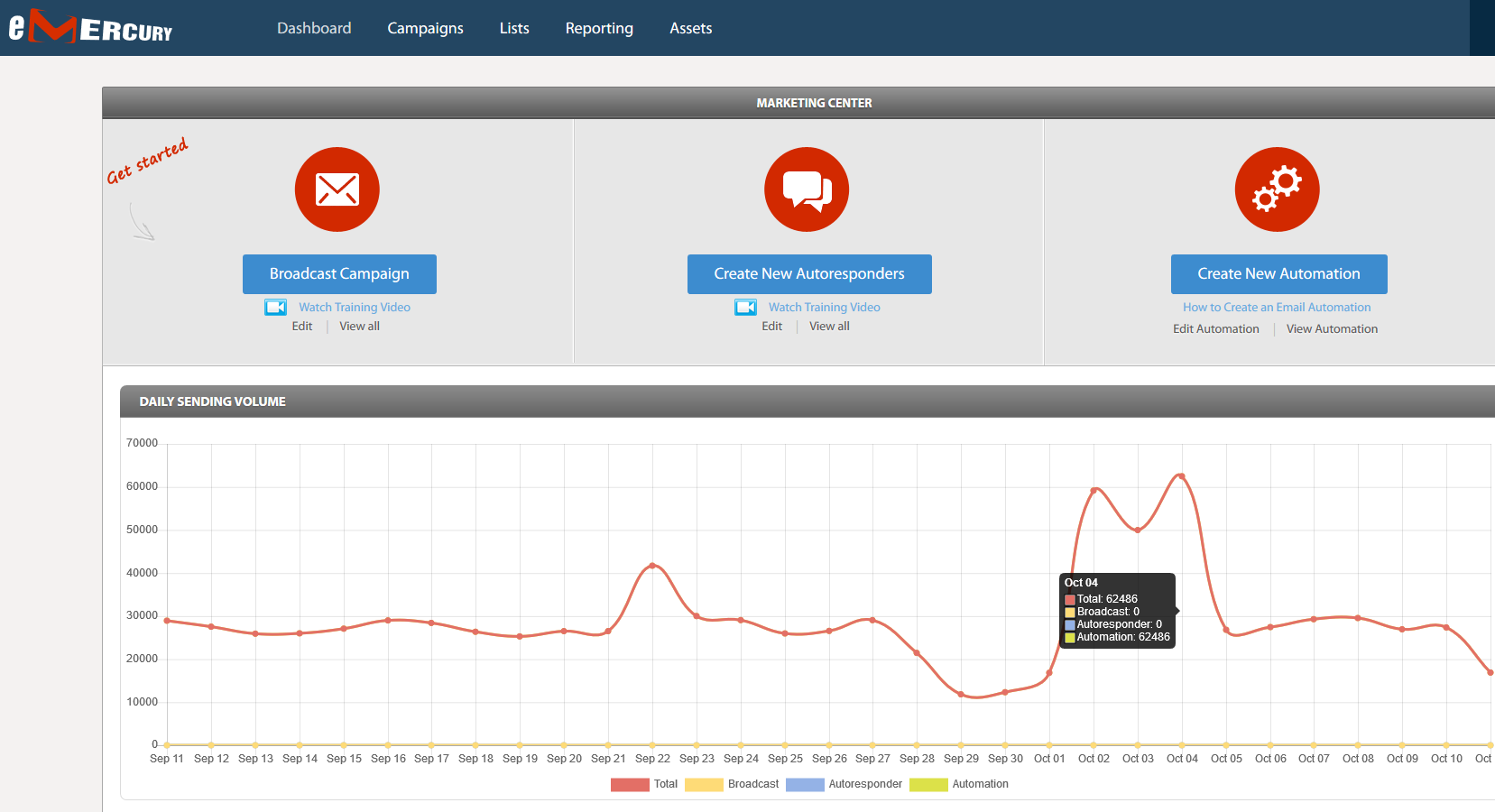Open How to Create an Email Automation link
Viewport: 1495px width, 812px height.
[x=1277, y=308]
